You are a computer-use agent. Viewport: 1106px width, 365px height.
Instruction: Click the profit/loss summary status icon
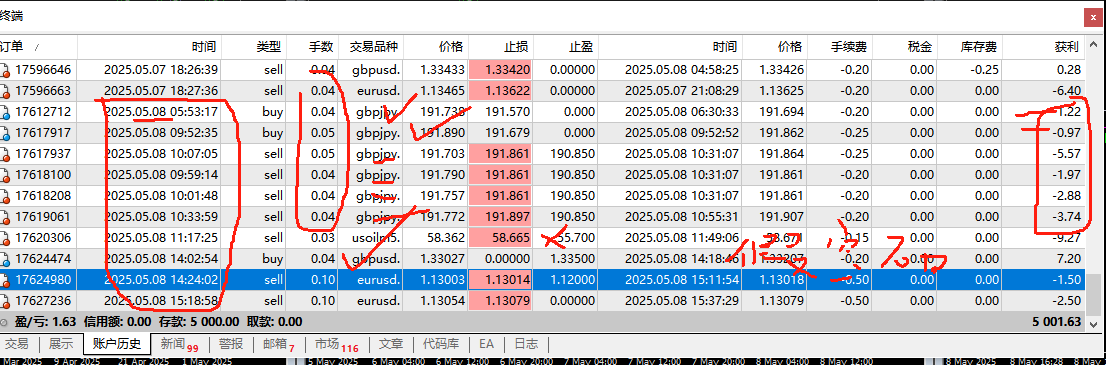click(x=4, y=322)
